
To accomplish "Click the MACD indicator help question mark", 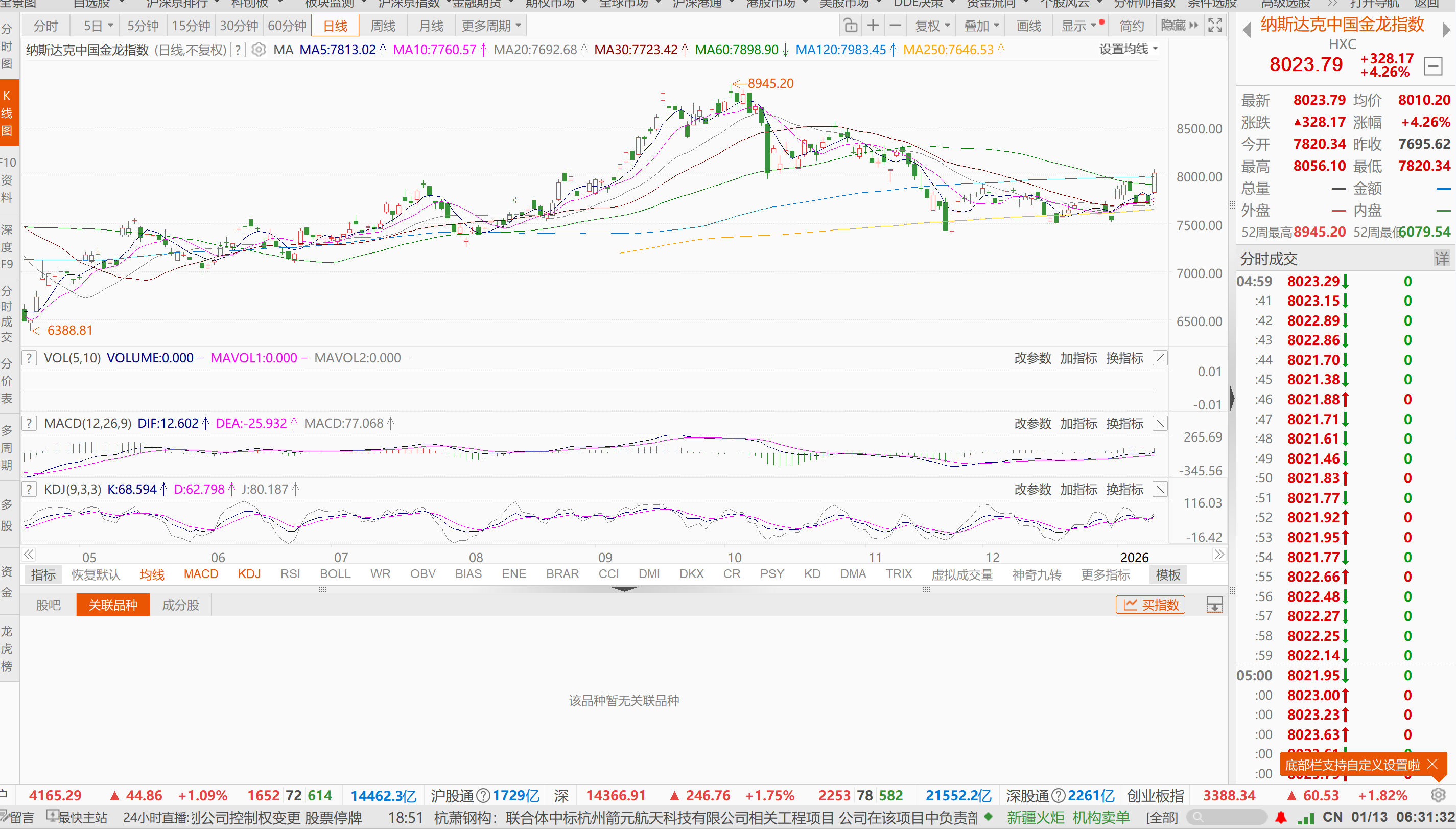I will click(x=29, y=424).
